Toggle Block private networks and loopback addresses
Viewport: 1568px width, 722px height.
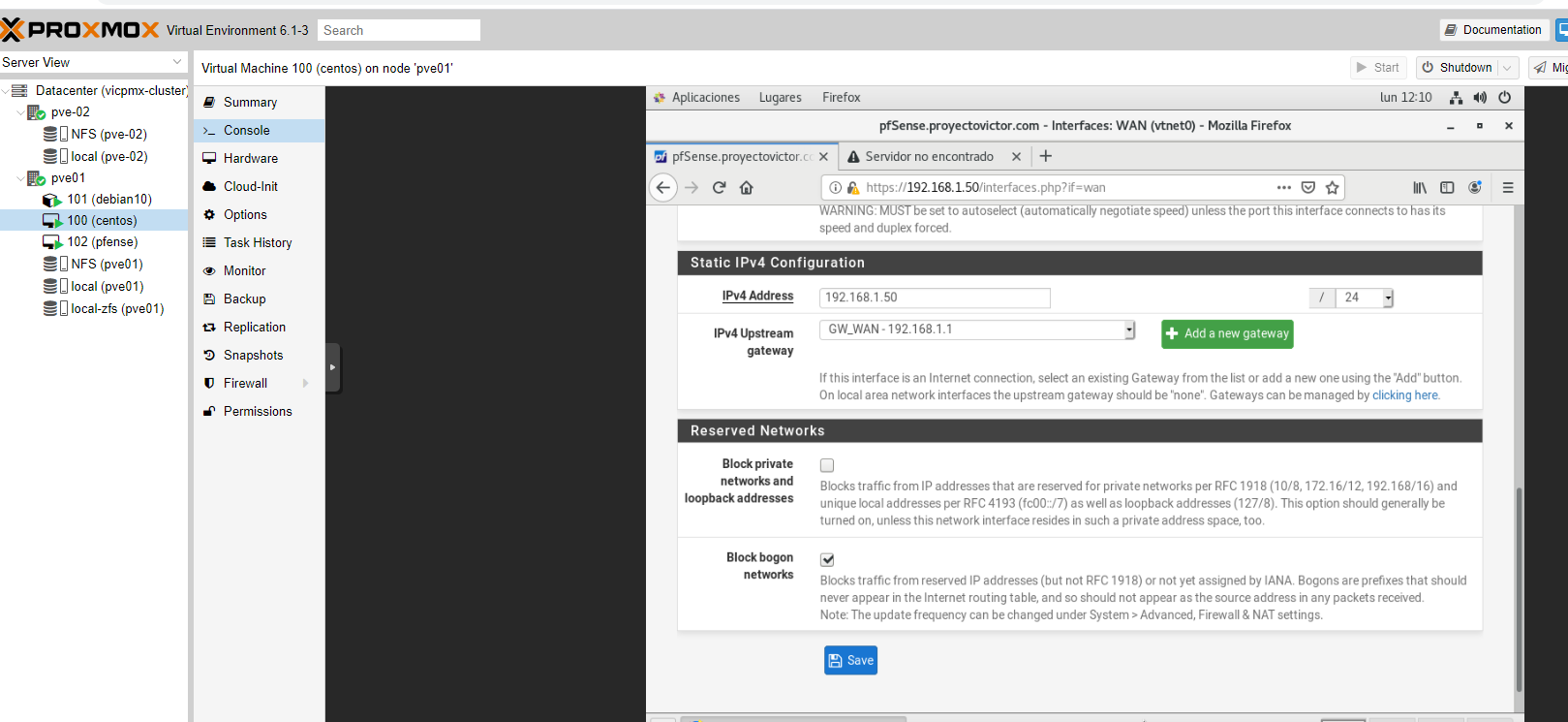point(827,466)
